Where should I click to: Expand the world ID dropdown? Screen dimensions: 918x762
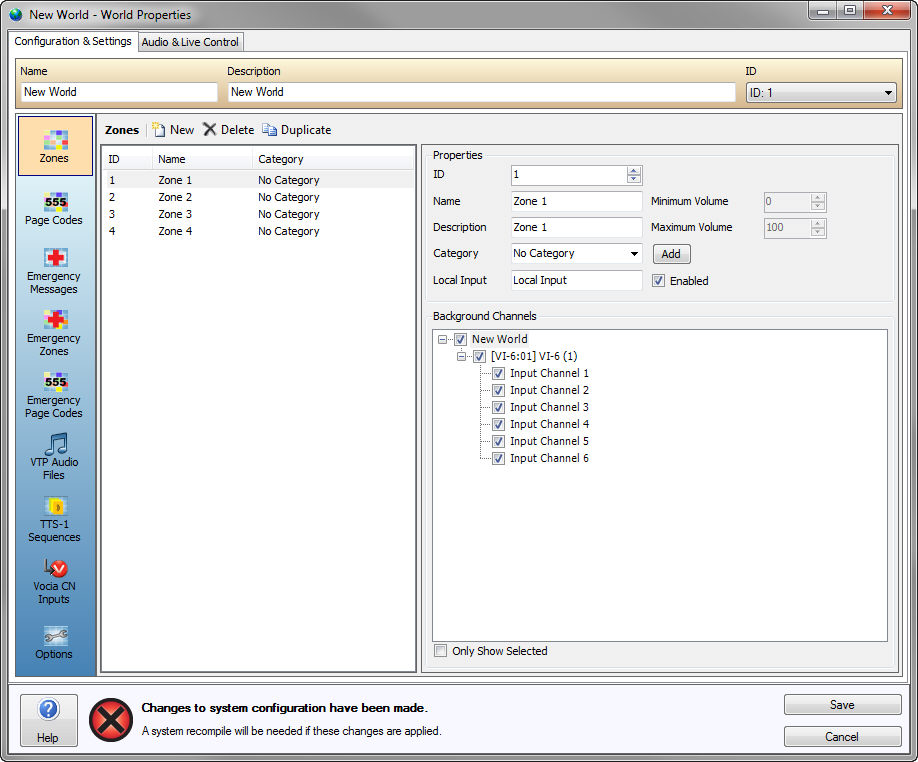887,93
